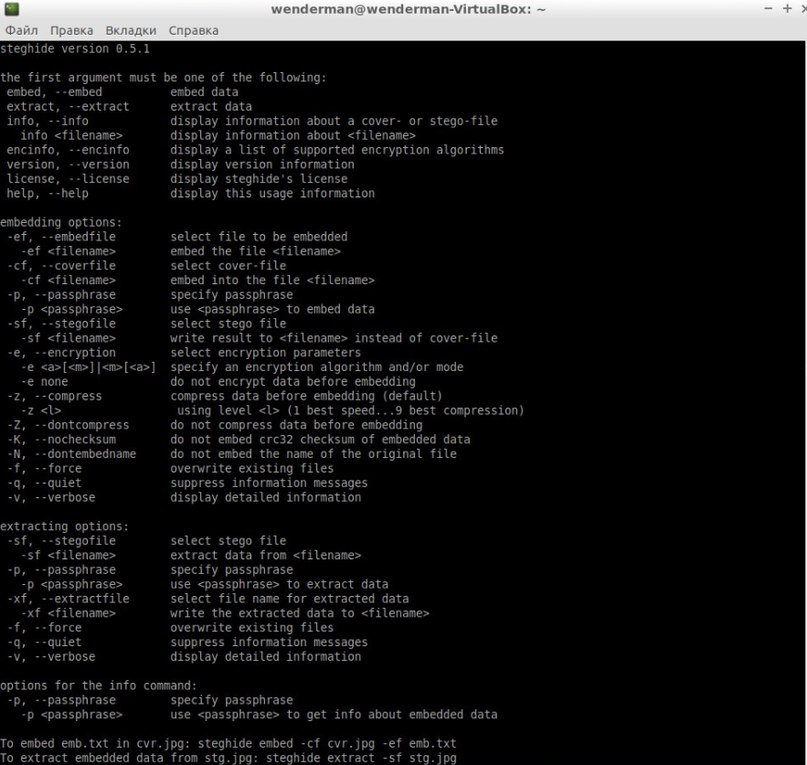Open the Вкладки menu

pos(130,31)
